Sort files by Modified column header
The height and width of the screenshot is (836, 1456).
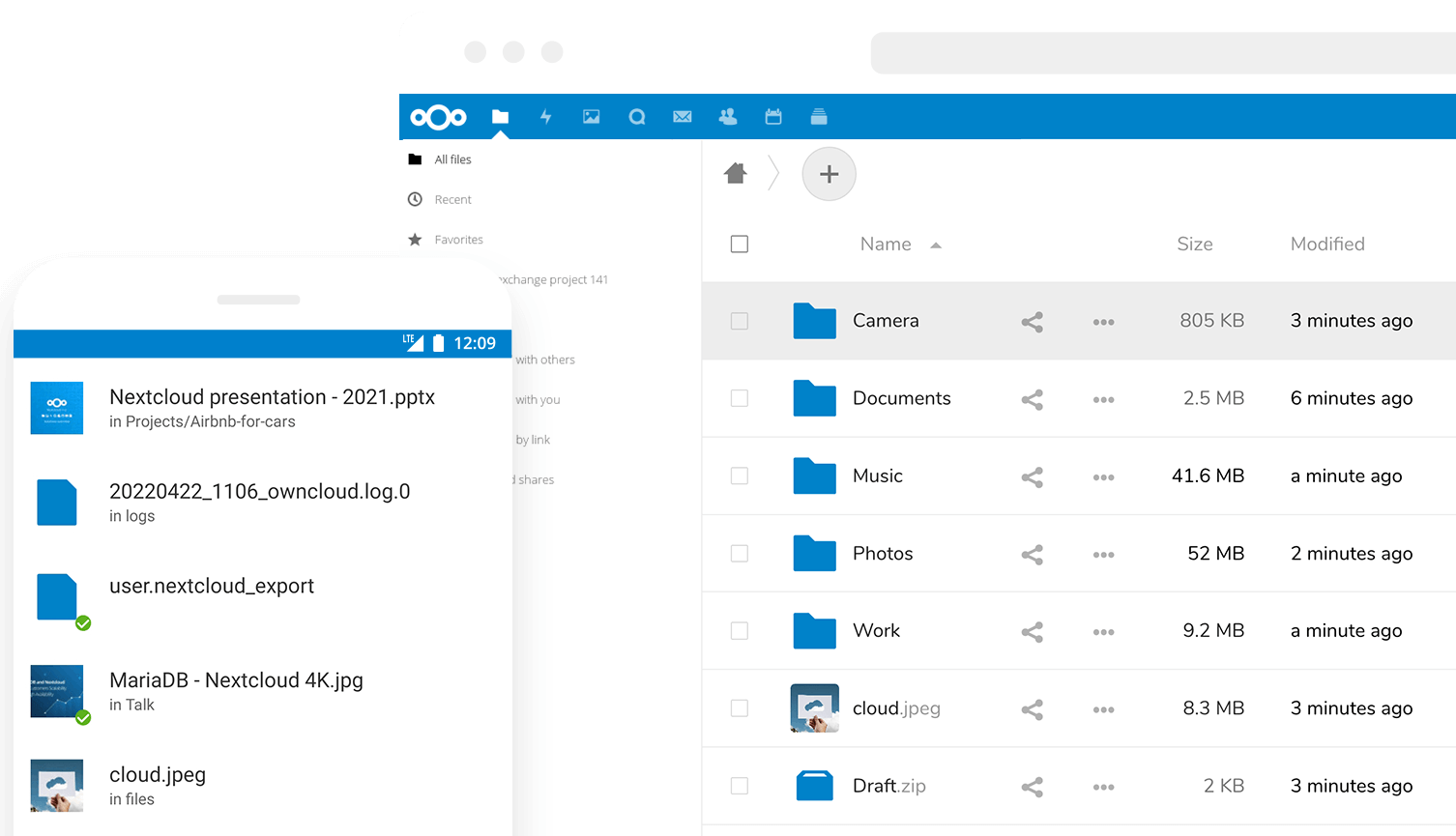(x=1327, y=245)
